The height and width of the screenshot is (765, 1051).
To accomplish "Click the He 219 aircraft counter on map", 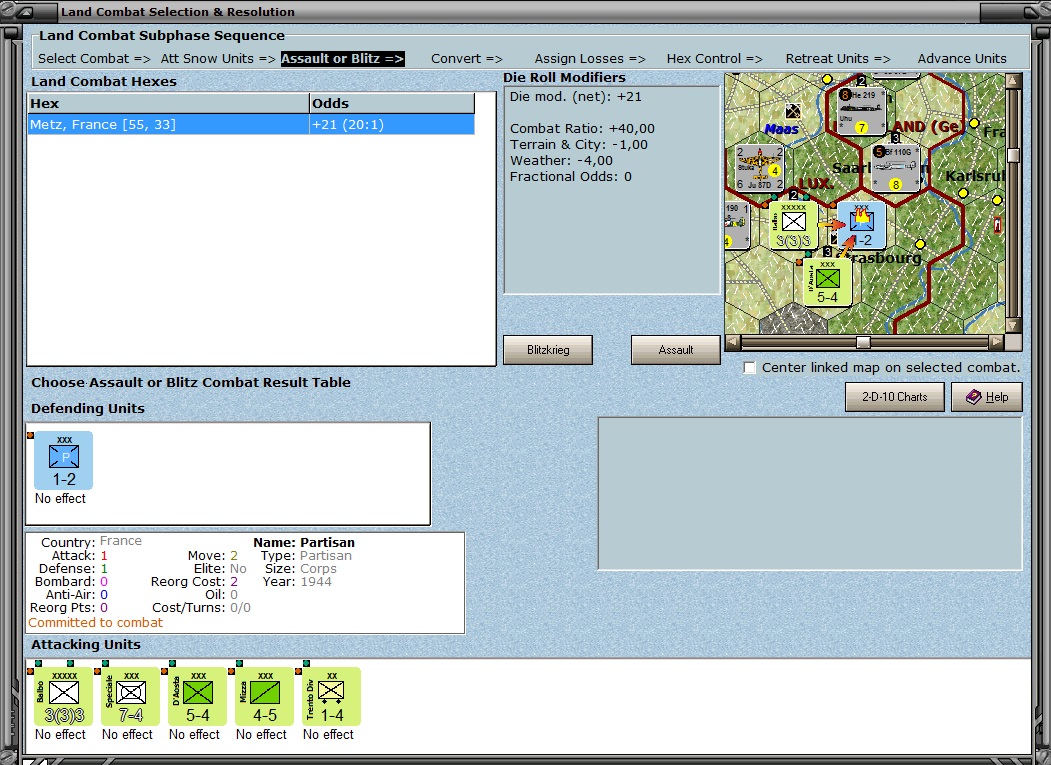I will pos(861,112).
